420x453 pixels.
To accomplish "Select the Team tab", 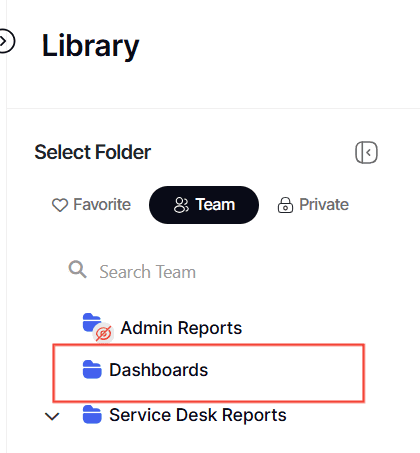I will 204,205.
